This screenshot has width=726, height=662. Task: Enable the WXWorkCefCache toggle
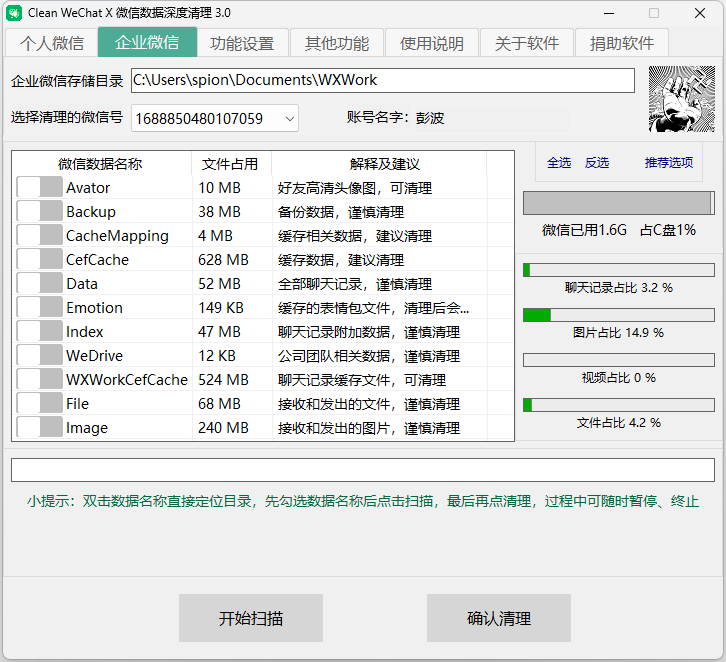point(39,380)
